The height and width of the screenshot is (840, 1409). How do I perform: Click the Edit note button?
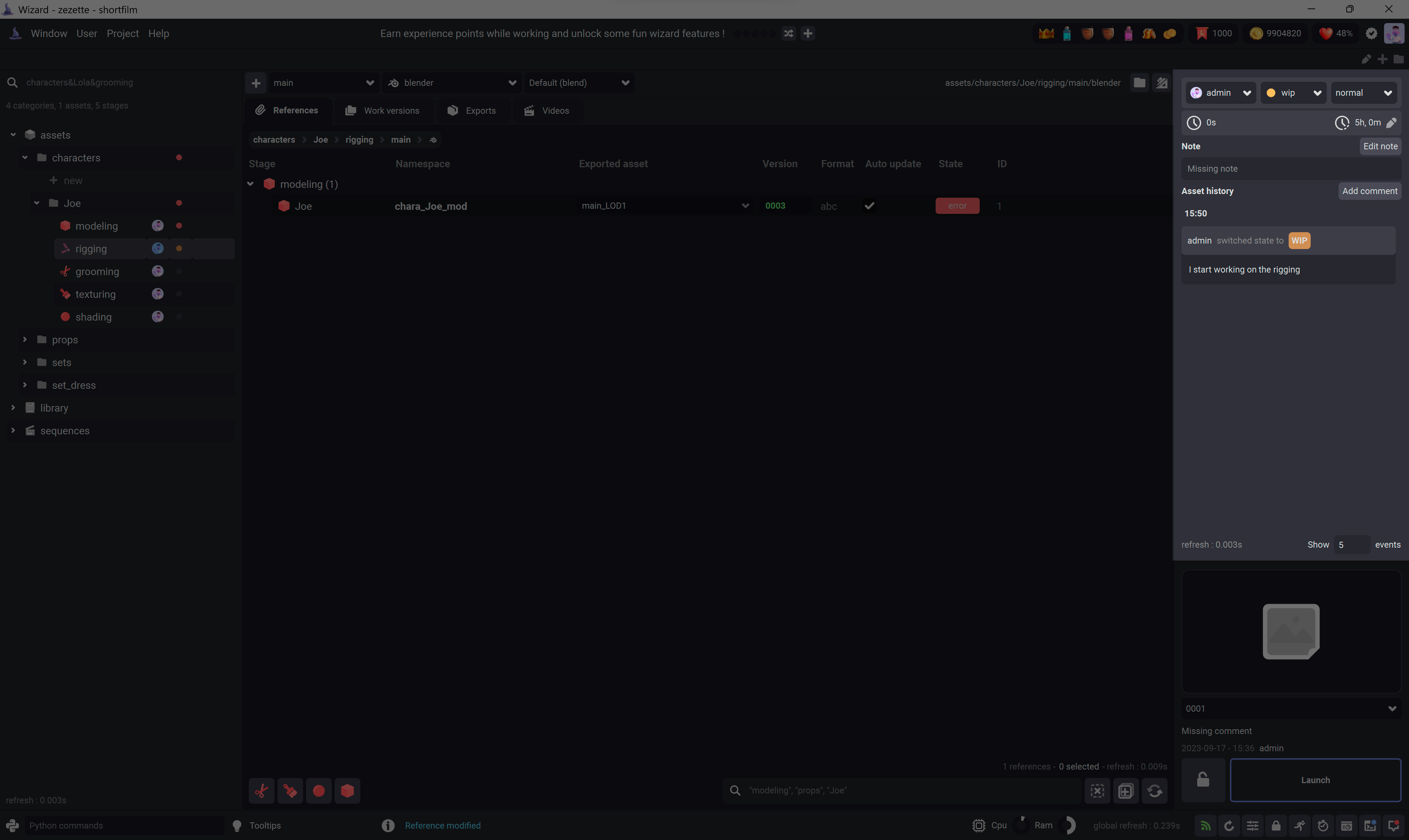1380,146
